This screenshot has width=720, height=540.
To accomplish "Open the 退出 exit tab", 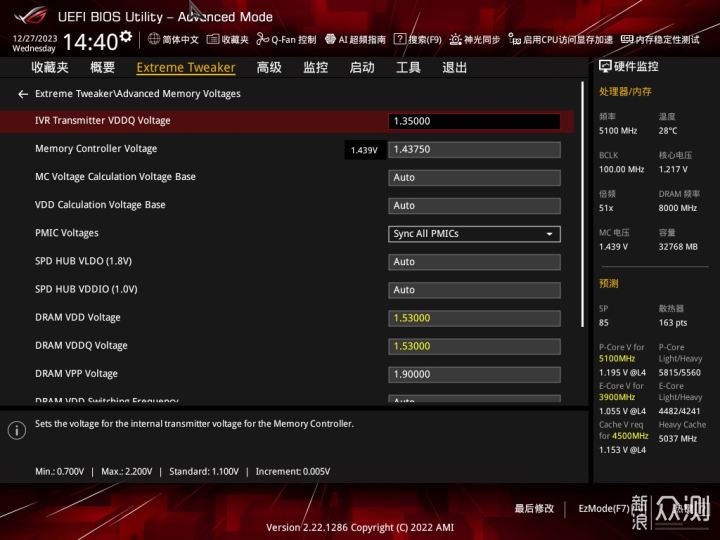I will 455,68.
